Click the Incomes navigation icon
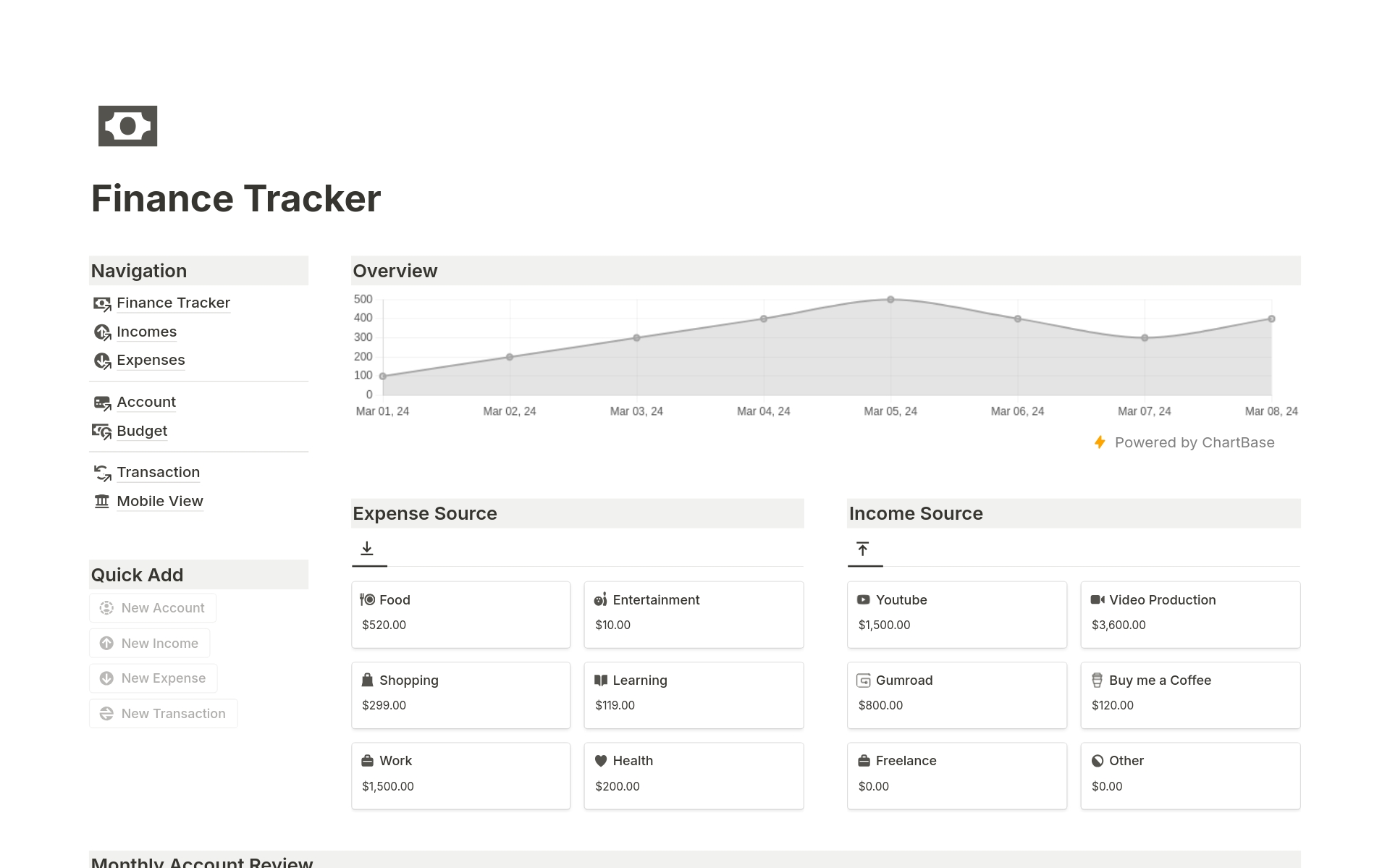This screenshot has height=868, width=1390. point(103,331)
